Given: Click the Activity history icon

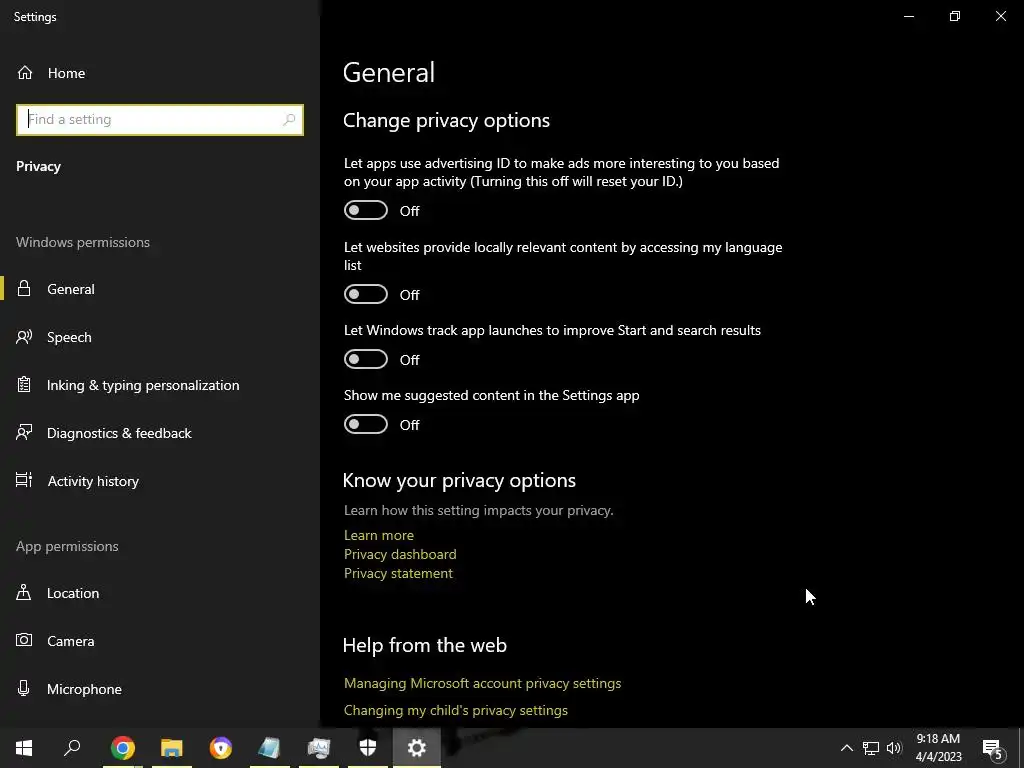Looking at the screenshot, I should point(24,481).
